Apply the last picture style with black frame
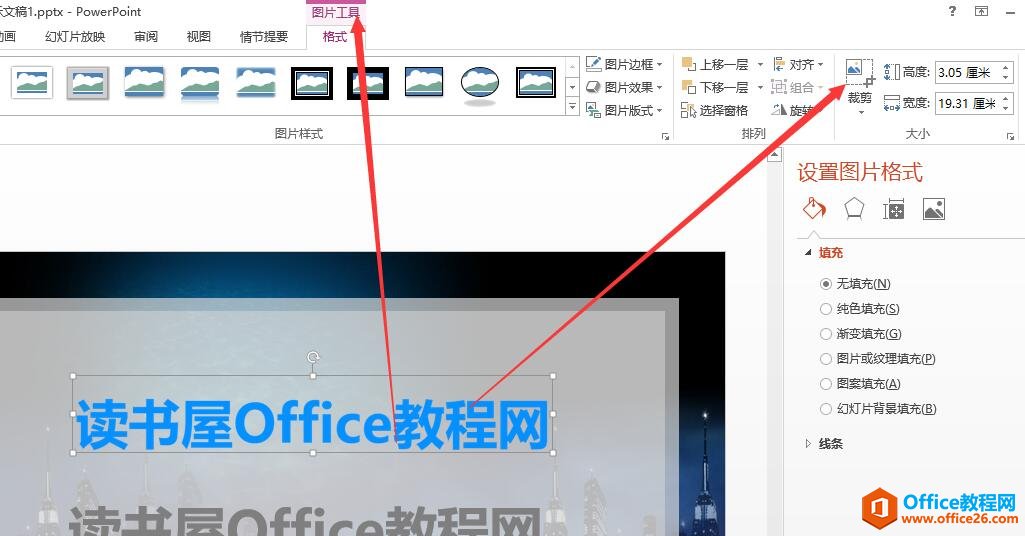 [x=536, y=83]
